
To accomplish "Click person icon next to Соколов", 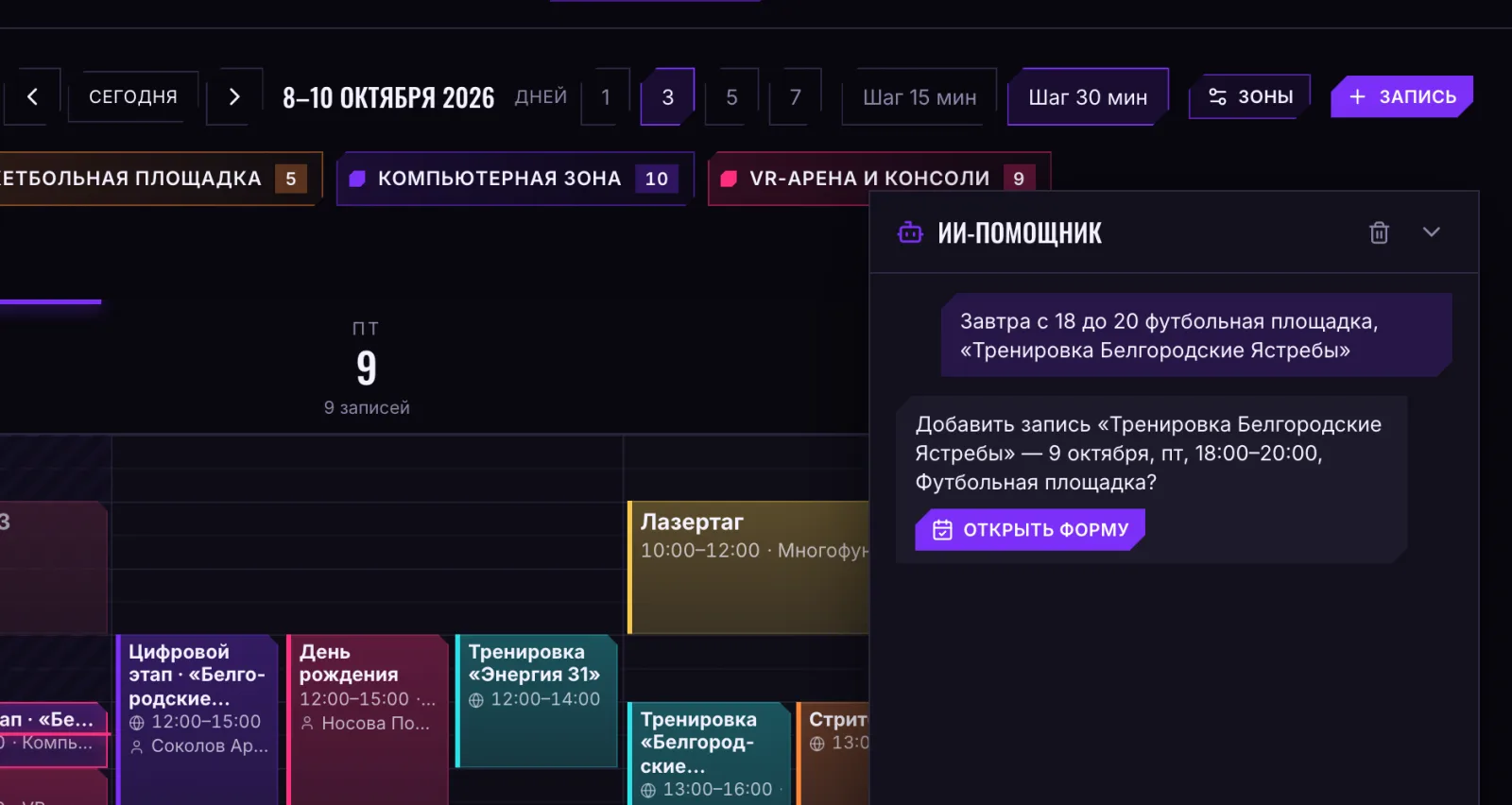I will [x=137, y=746].
